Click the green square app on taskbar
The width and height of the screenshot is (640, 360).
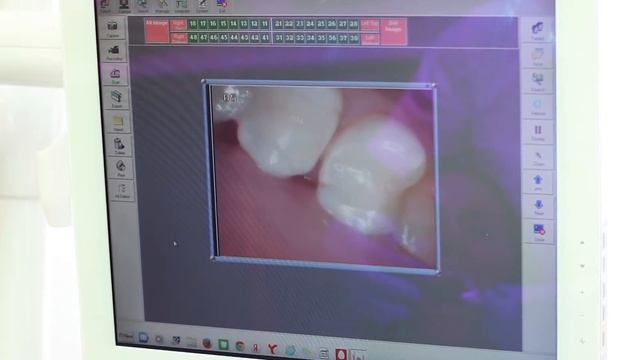223,345
